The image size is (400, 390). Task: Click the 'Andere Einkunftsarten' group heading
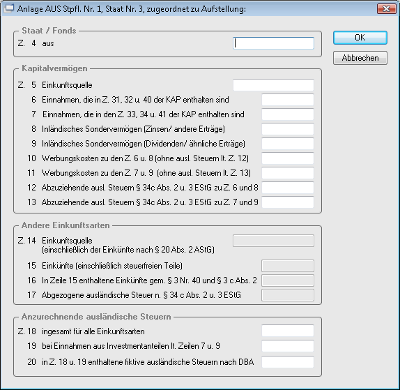66,225
